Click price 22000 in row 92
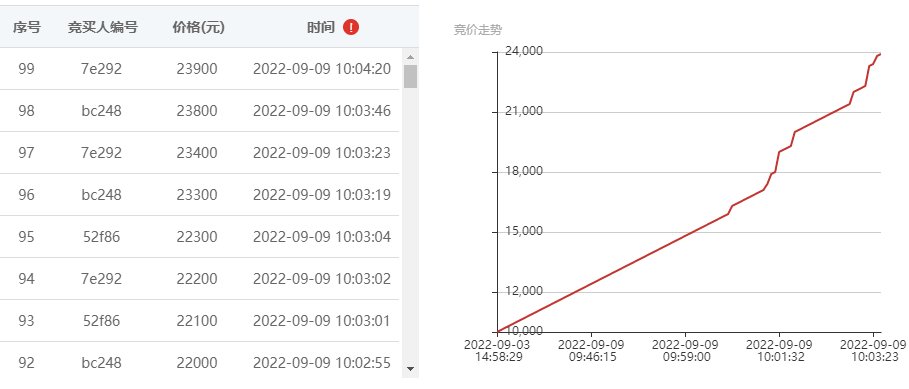909x389 pixels. (x=197, y=363)
